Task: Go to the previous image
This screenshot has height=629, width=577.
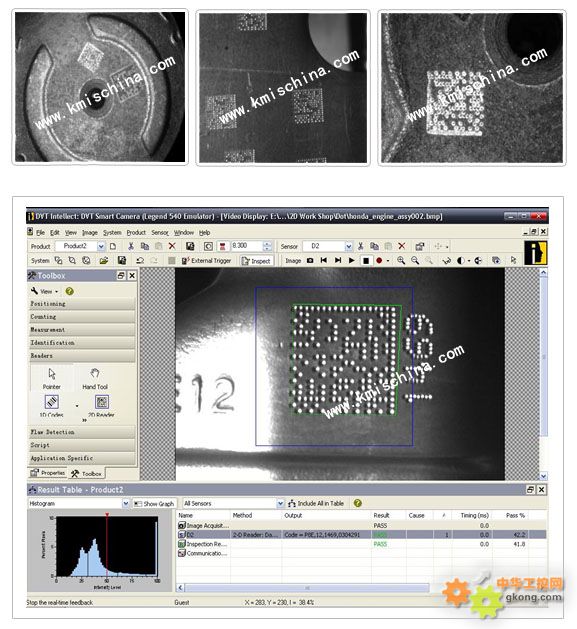Action: pyautogui.click(x=324, y=260)
